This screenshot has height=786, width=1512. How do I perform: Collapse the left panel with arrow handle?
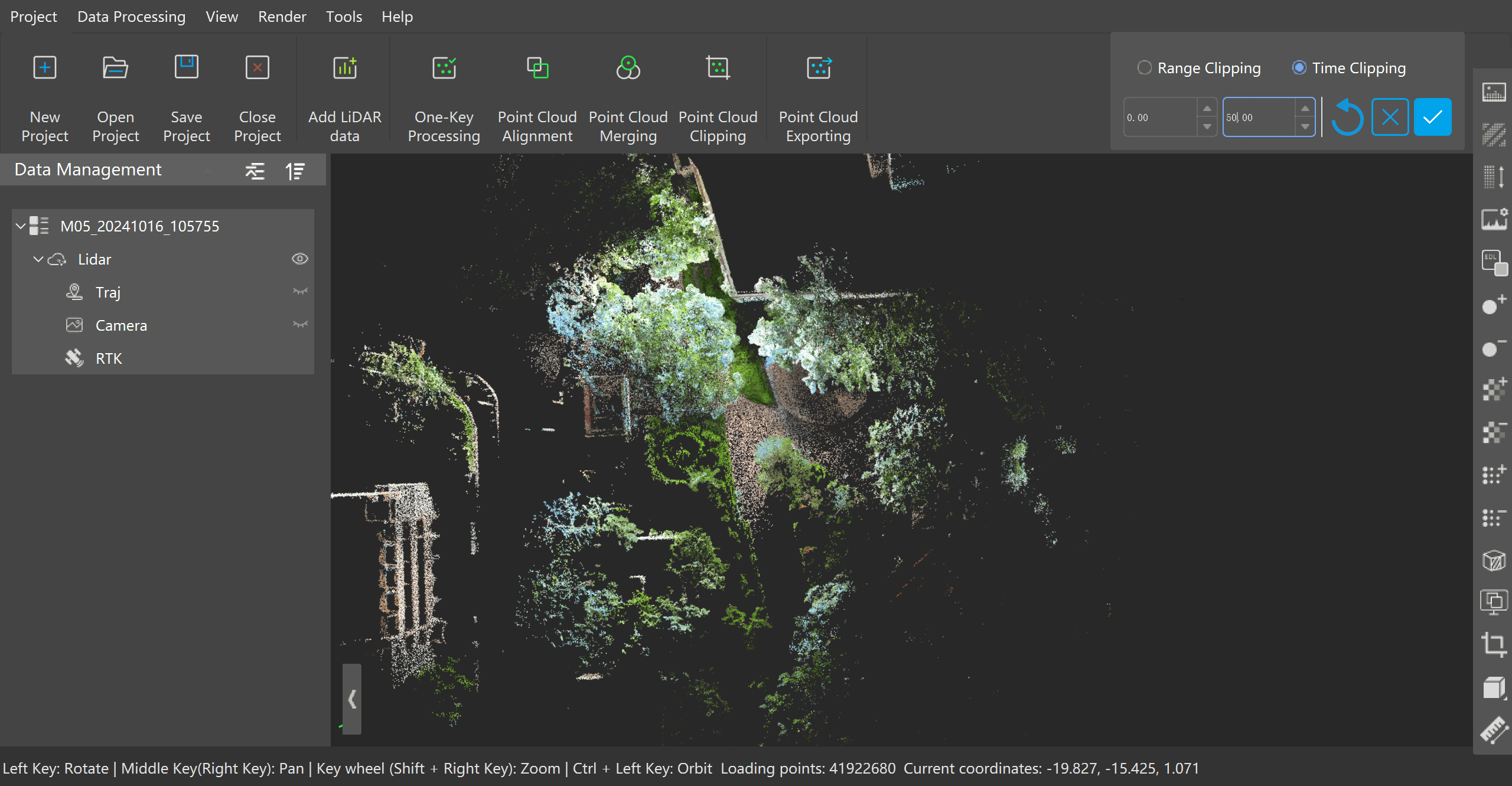tap(352, 699)
